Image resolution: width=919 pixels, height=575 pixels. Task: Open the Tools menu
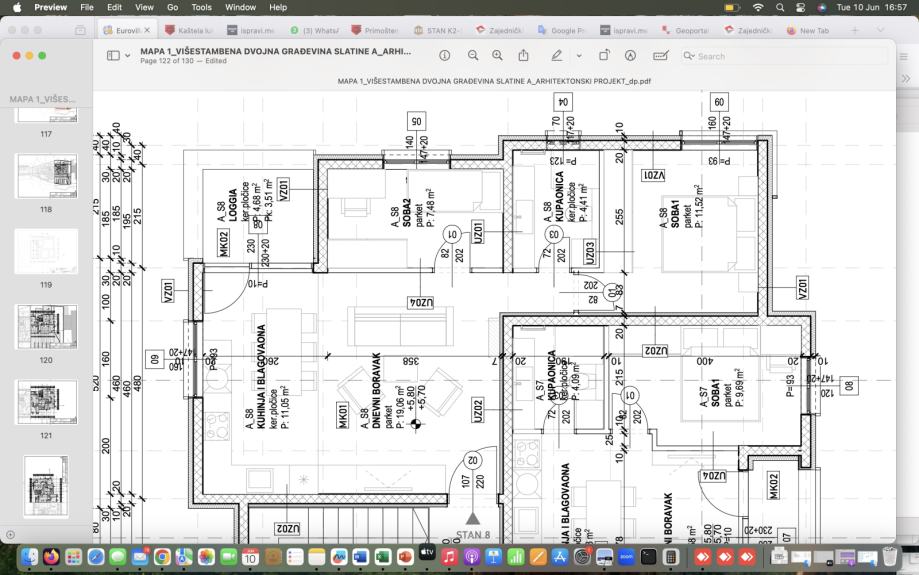coord(201,7)
